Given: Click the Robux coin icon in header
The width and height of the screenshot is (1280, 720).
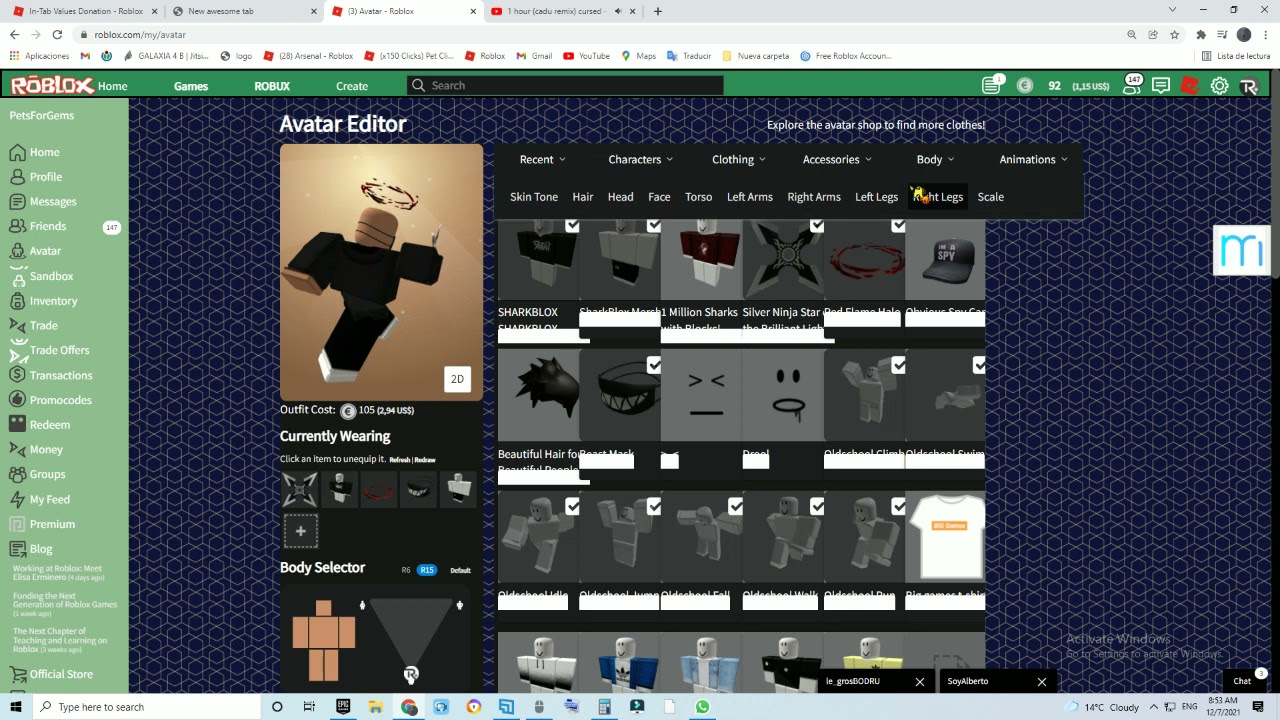Looking at the screenshot, I should tap(1024, 86).
